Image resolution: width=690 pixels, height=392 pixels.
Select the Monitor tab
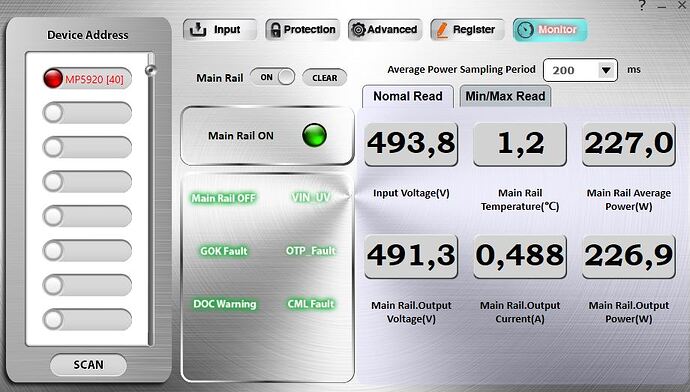(x=550, y=29)
